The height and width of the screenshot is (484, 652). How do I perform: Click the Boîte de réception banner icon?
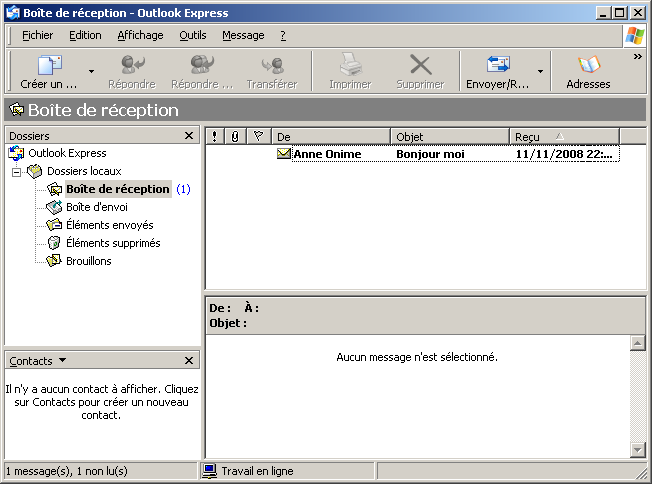tap(17, 110)
